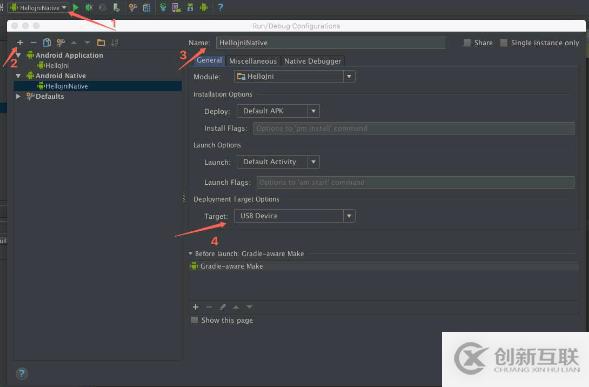Click the grayed-out Stop icon in main toolbar
The height and width of the screenshot is (387, 589).
click(x=102, y=7)
